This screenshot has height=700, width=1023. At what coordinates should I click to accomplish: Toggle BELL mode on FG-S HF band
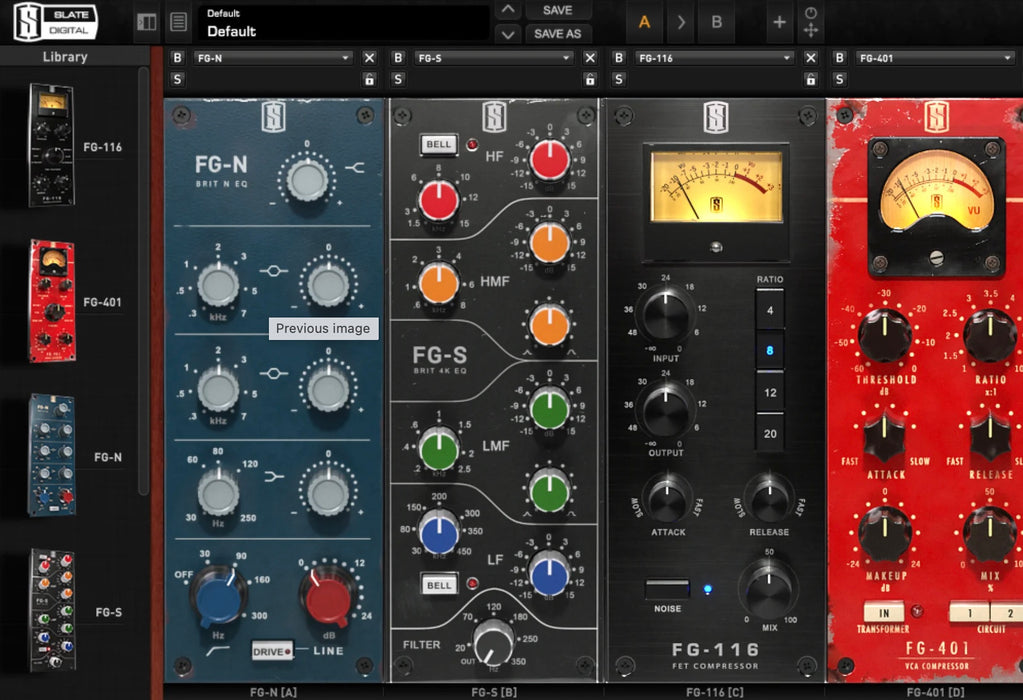437,141
